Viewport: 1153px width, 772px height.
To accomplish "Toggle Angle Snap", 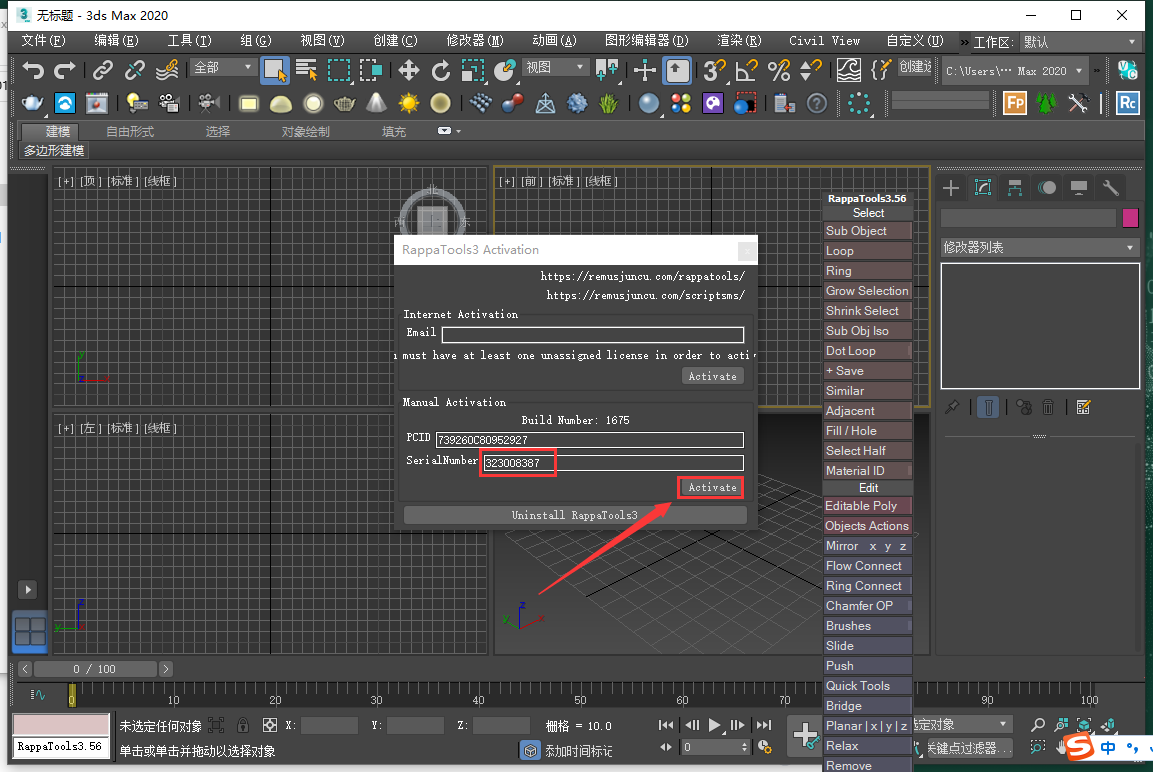I will click(x=746, y=71).
